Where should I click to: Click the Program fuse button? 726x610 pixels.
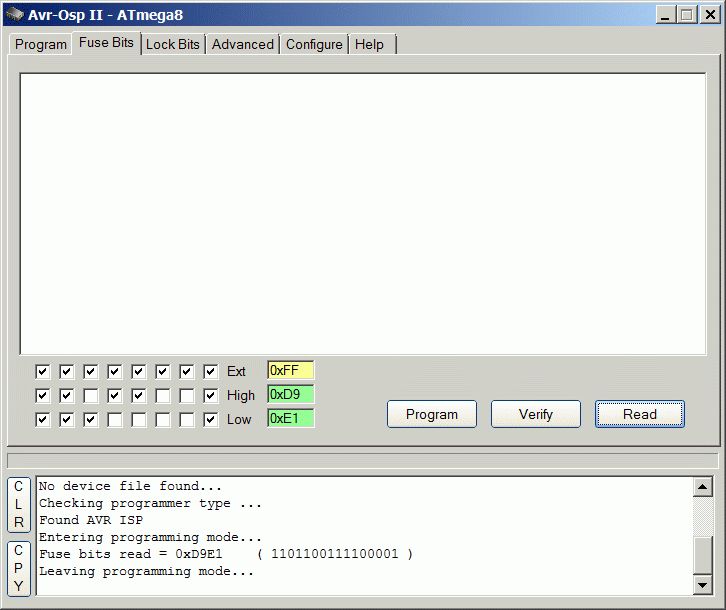pos(432,414)
